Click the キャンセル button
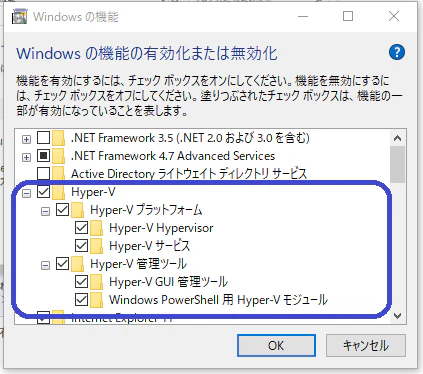 coord(366,346)
